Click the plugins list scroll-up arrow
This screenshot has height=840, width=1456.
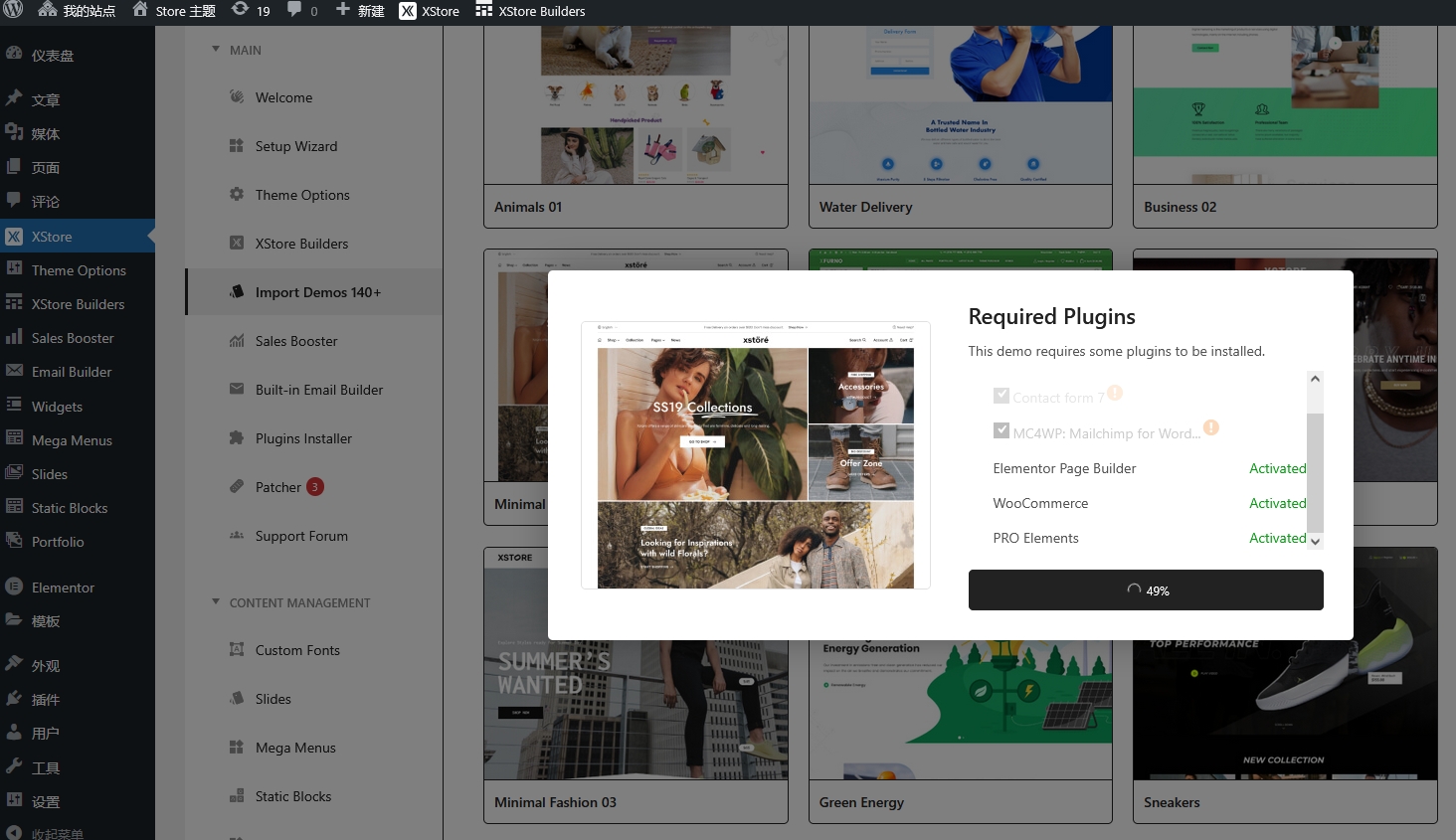pos(1315,379)
